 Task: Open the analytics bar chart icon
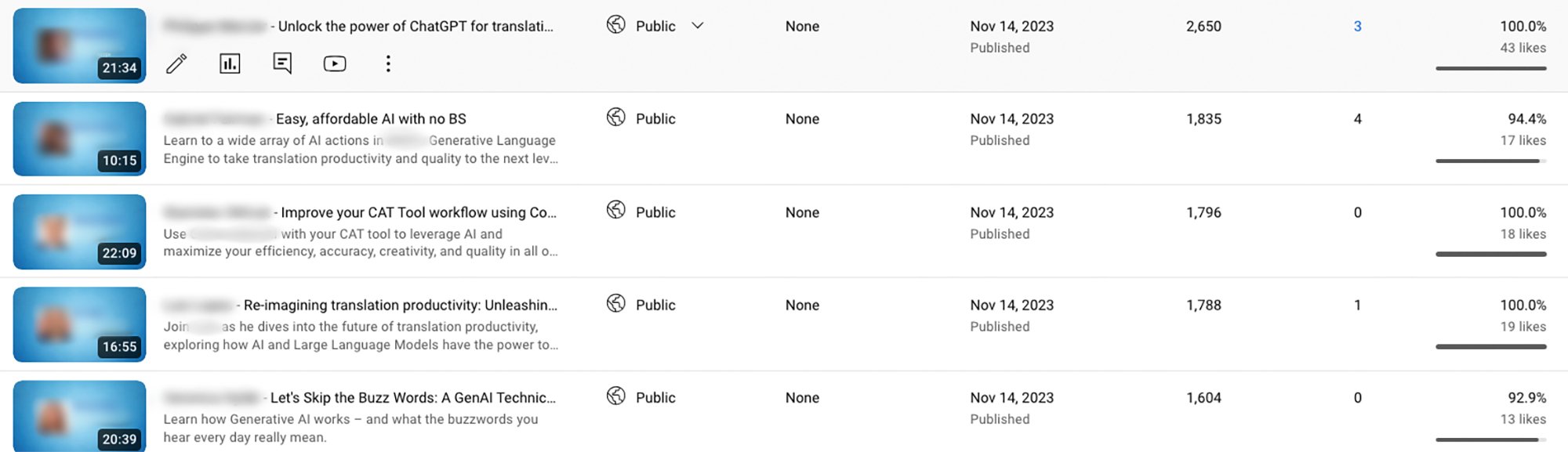[230, 63]
